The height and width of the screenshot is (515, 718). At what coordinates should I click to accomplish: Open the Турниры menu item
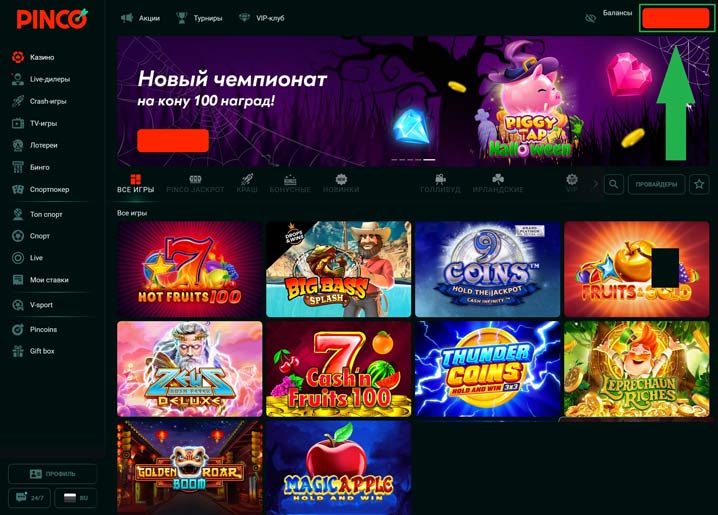click(x=200, y=18)
